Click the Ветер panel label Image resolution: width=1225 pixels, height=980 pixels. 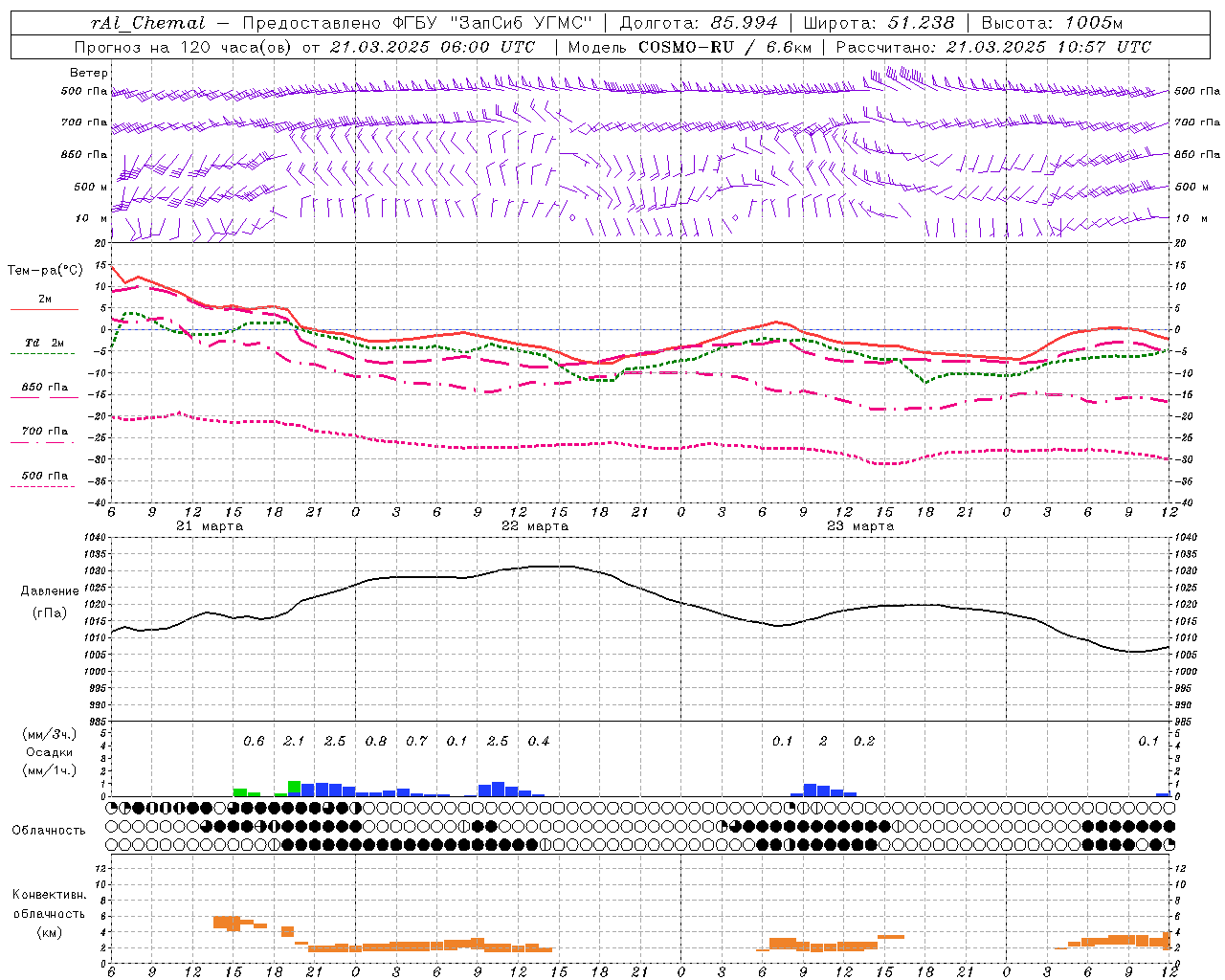coord(89,73)
